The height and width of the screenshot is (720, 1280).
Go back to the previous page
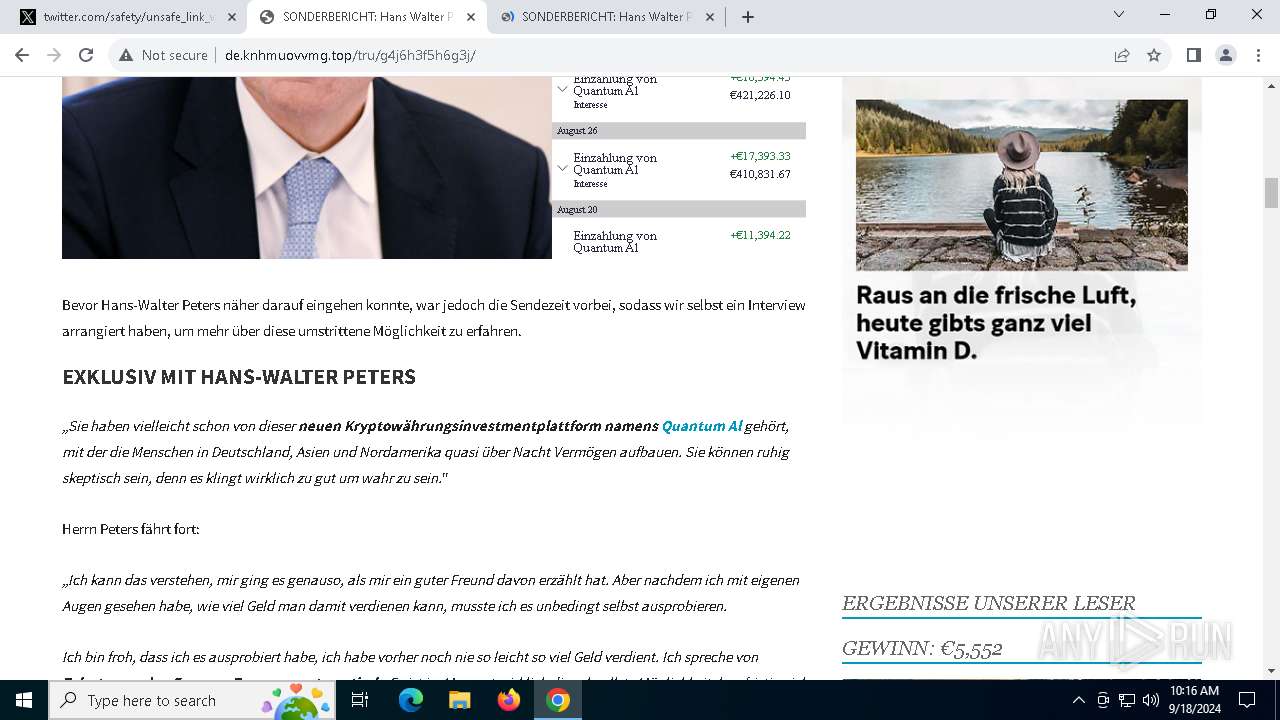22,55
